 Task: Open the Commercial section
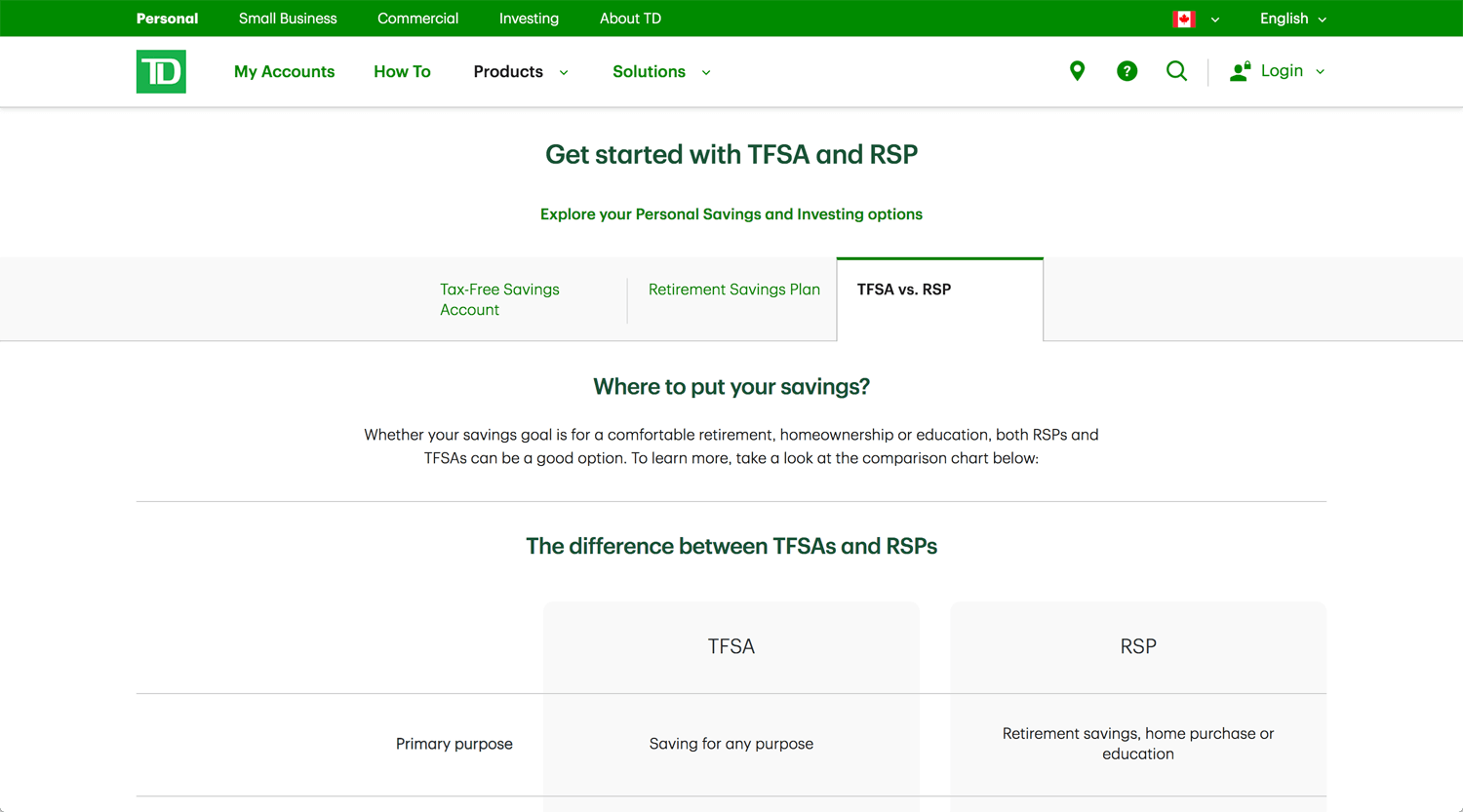417,19
